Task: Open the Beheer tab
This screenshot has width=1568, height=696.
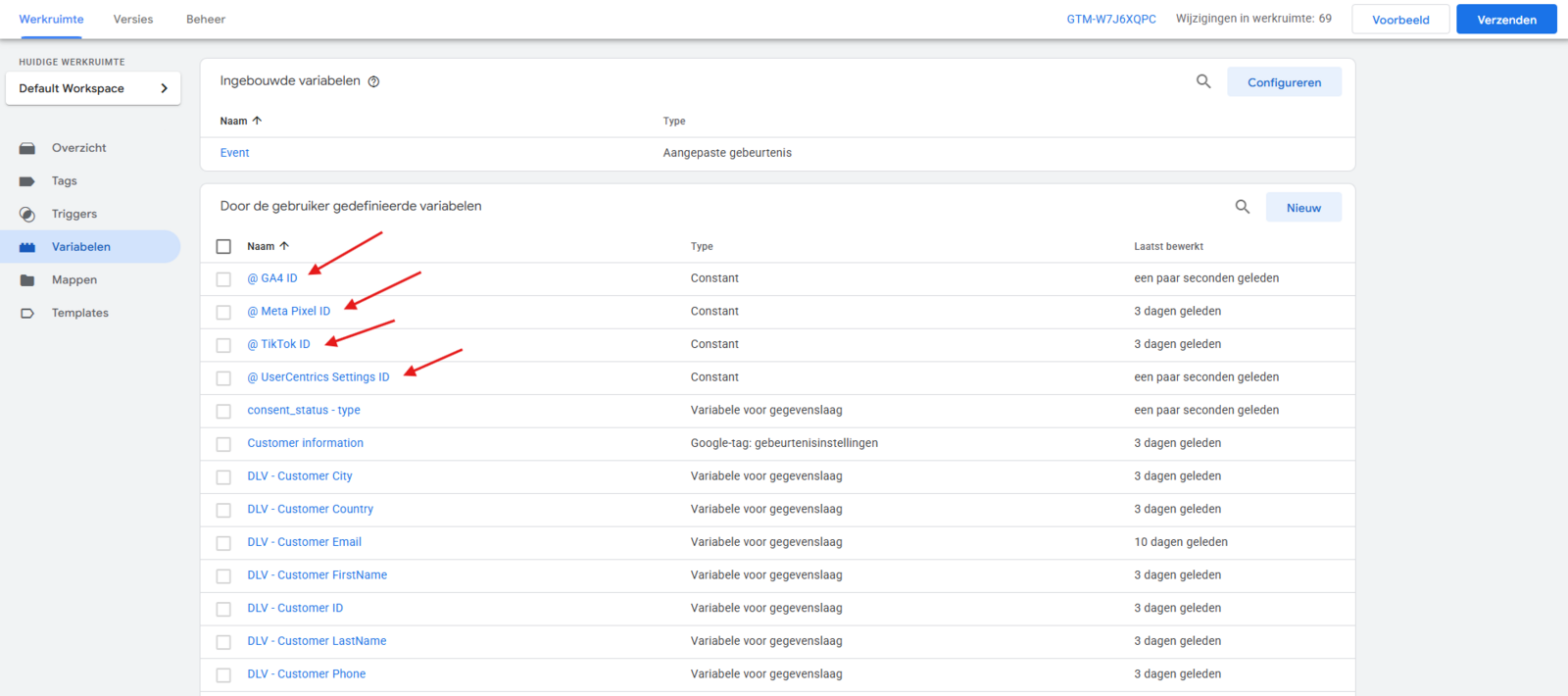Action: click(x=206, y=20)
